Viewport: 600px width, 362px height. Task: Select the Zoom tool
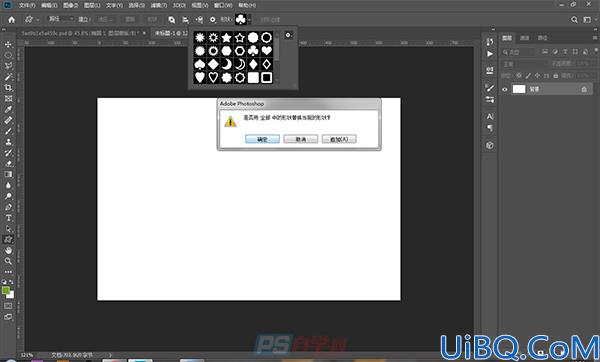tap(8, 261)
